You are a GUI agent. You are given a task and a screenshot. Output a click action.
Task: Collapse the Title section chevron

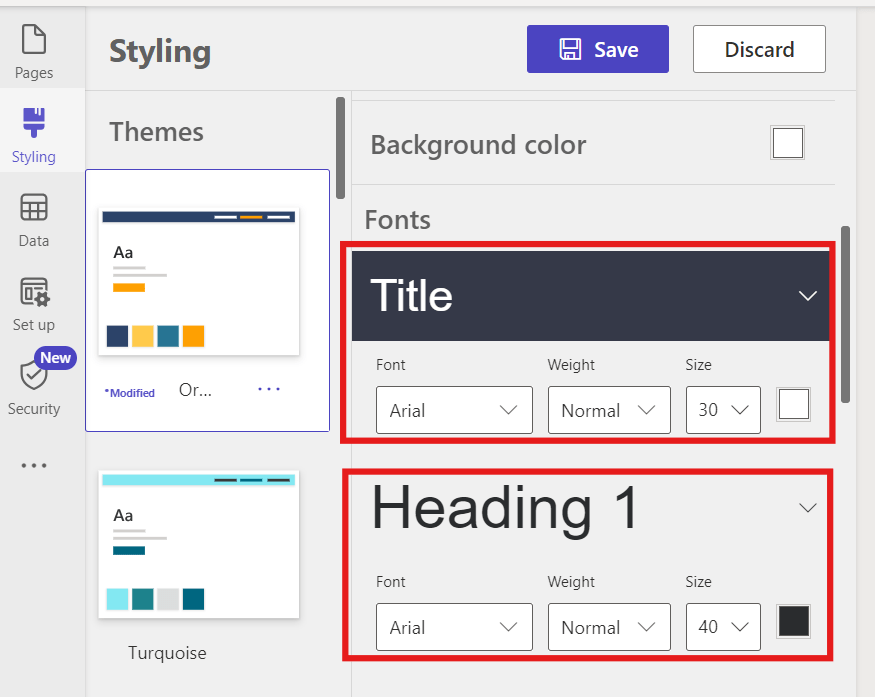[x=808, y=296]
